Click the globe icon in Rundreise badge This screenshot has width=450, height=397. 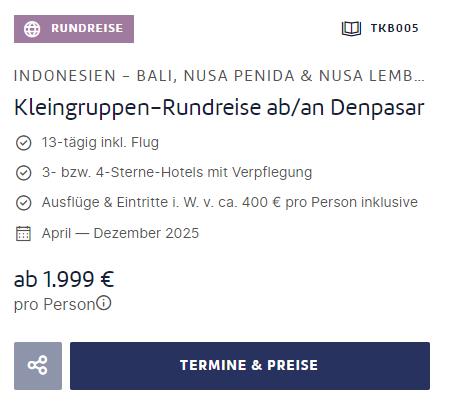click(32, 29)
